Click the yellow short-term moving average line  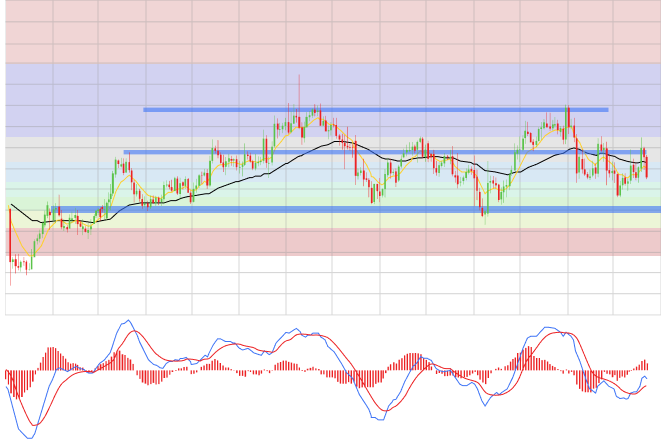coord(130,185)
